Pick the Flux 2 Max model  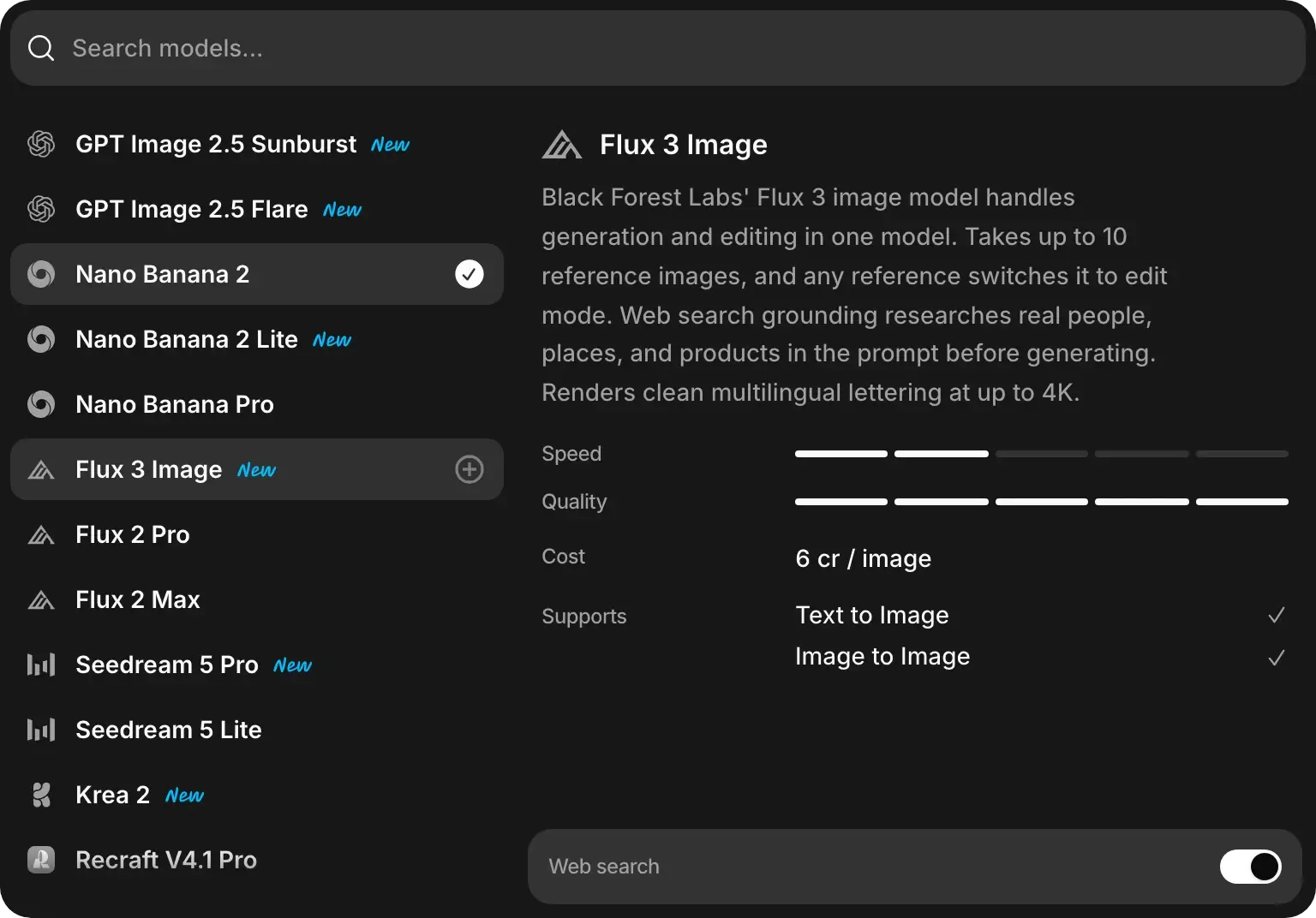[x=257, y=599]
